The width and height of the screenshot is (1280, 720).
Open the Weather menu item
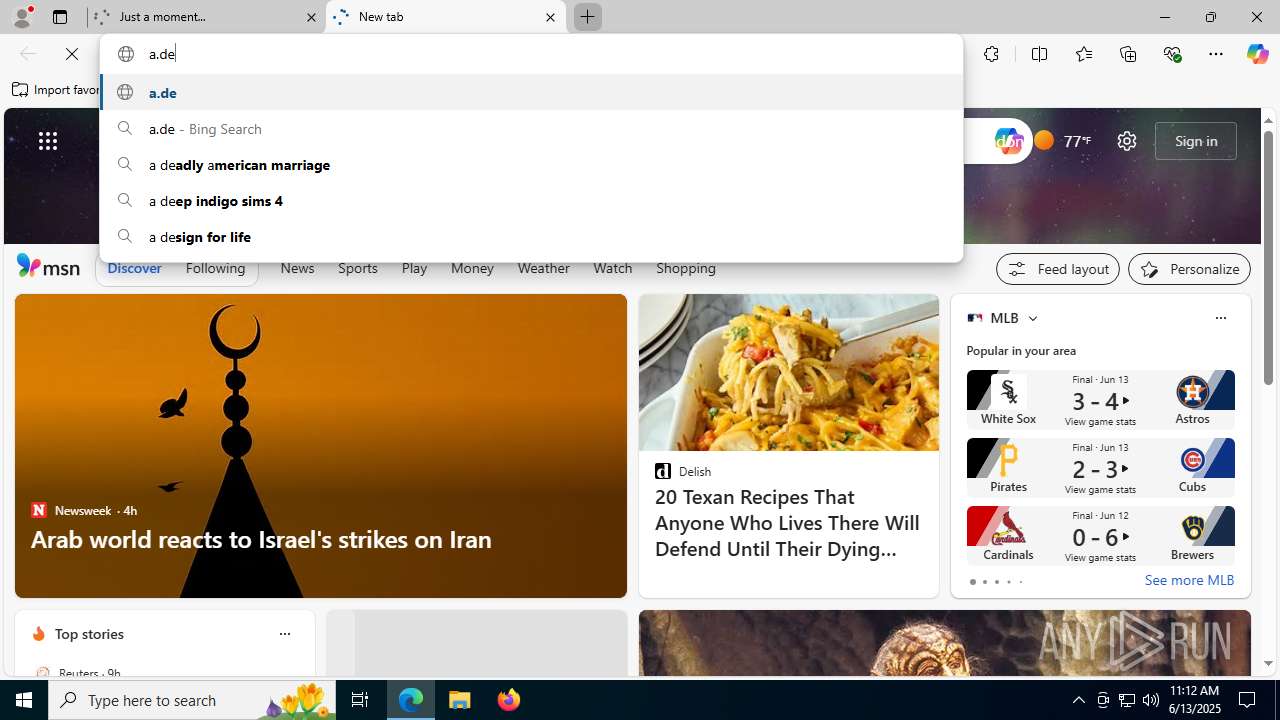[x=543, y=268]
